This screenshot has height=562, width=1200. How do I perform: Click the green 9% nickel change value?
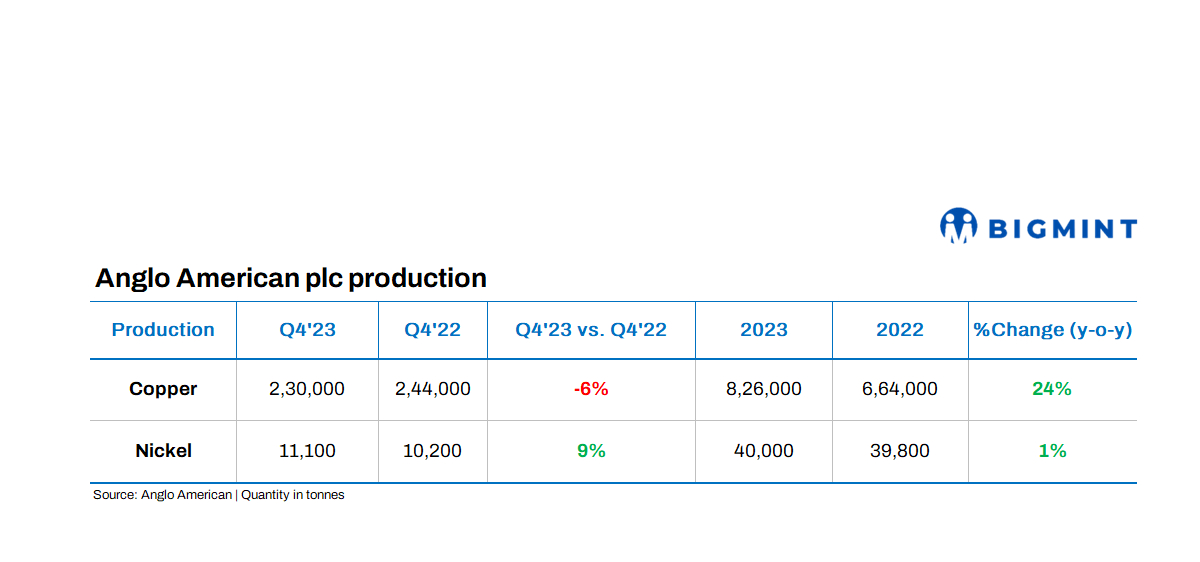[591, 451]
